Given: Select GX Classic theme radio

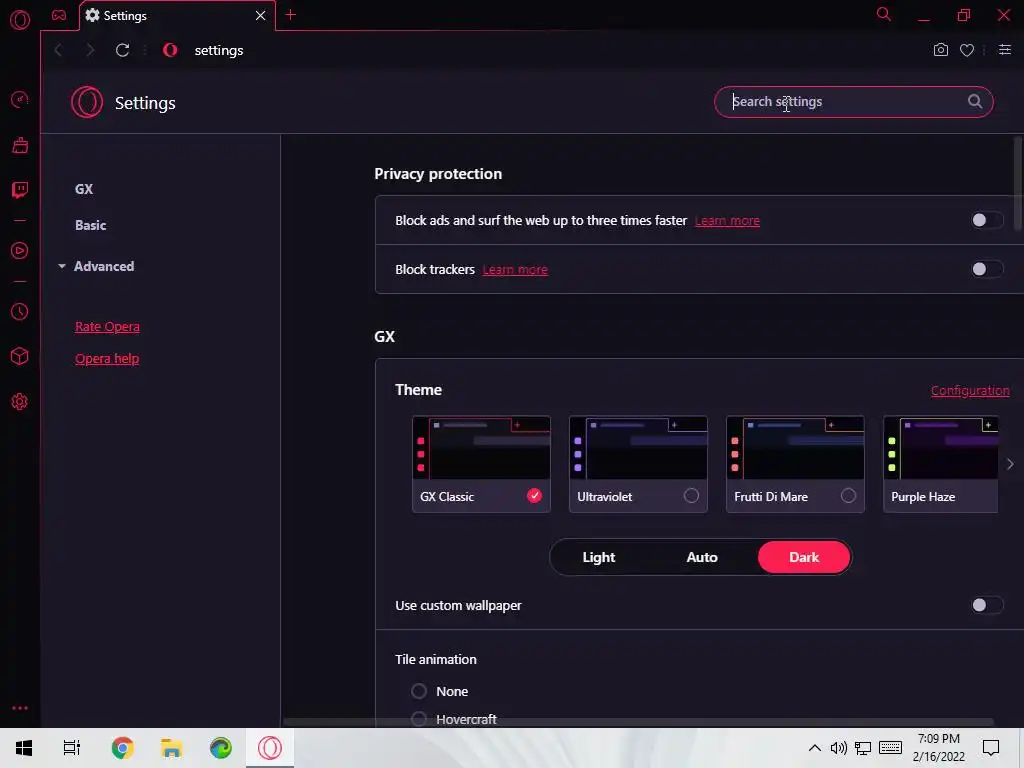Looking at the screenshot, I should click(x=534, y=496).
